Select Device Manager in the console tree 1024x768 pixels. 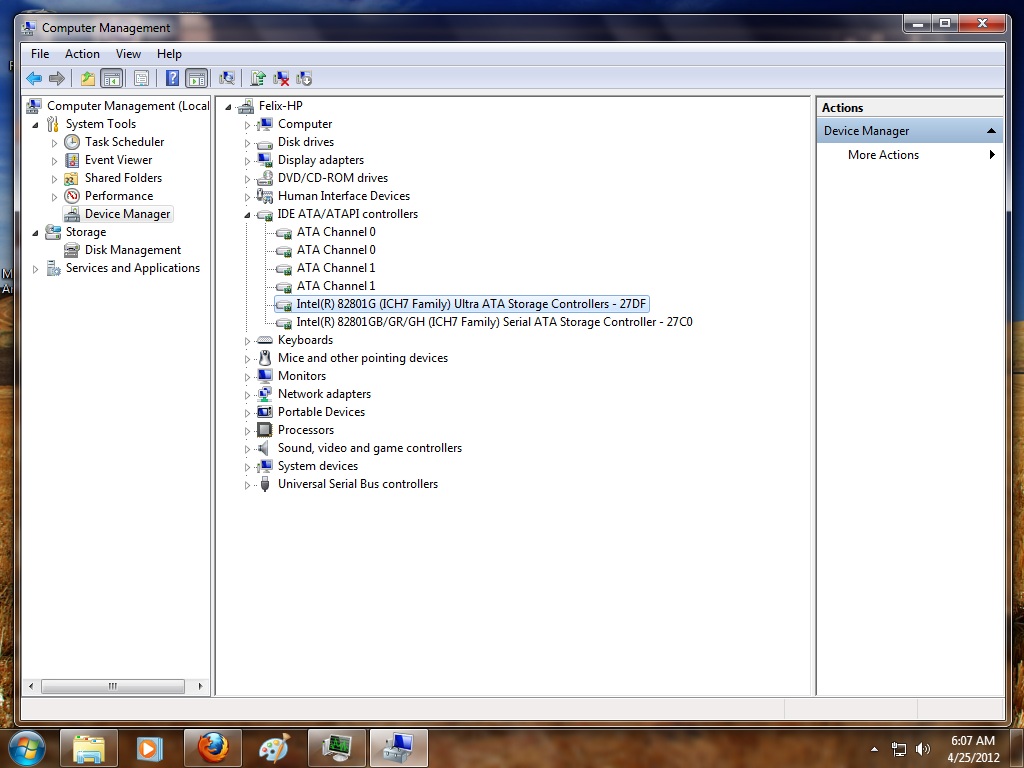click(127, 214)
